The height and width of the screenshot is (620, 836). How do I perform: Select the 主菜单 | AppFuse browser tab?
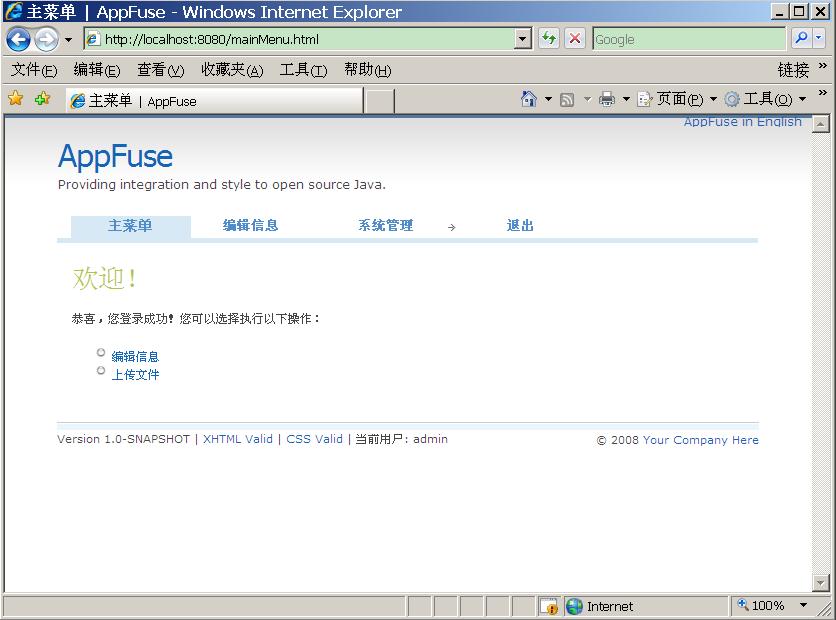point(214,101)
